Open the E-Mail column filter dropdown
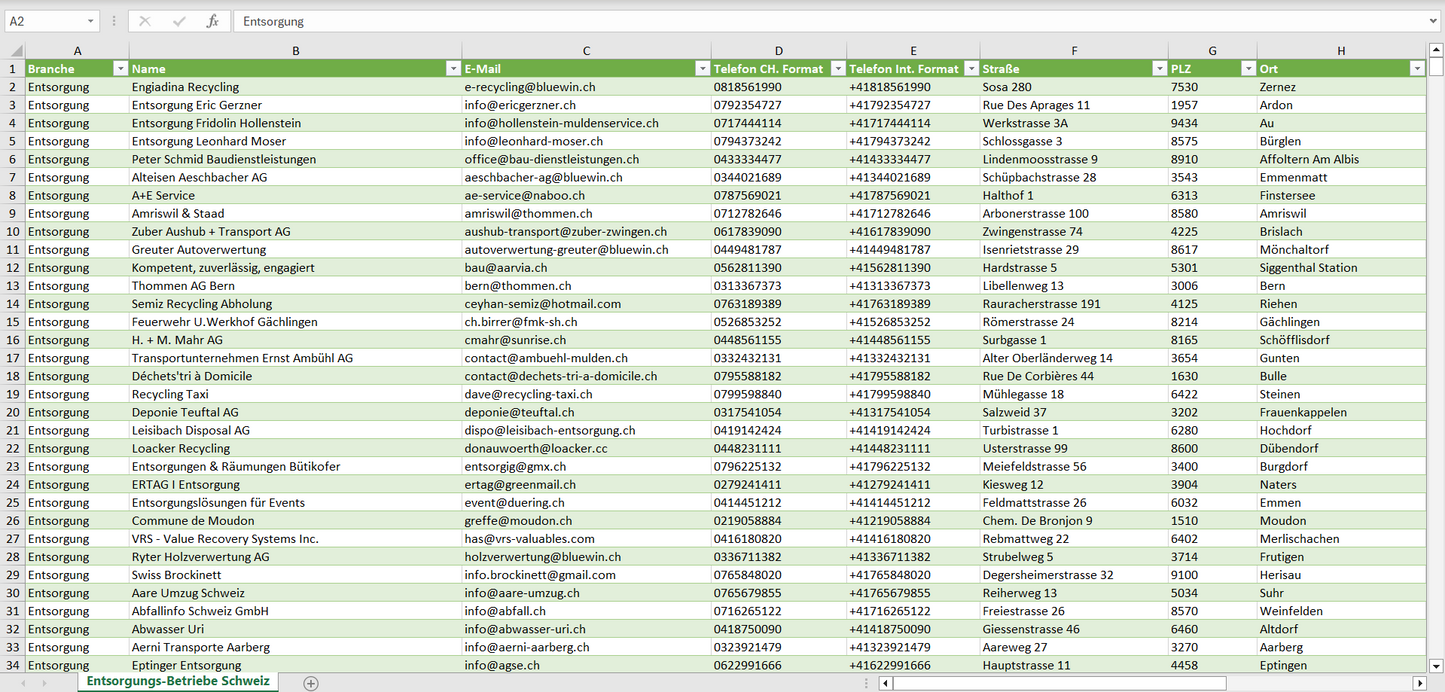The width and height of the screenshot is (1445, 692). tap(701, 69)
